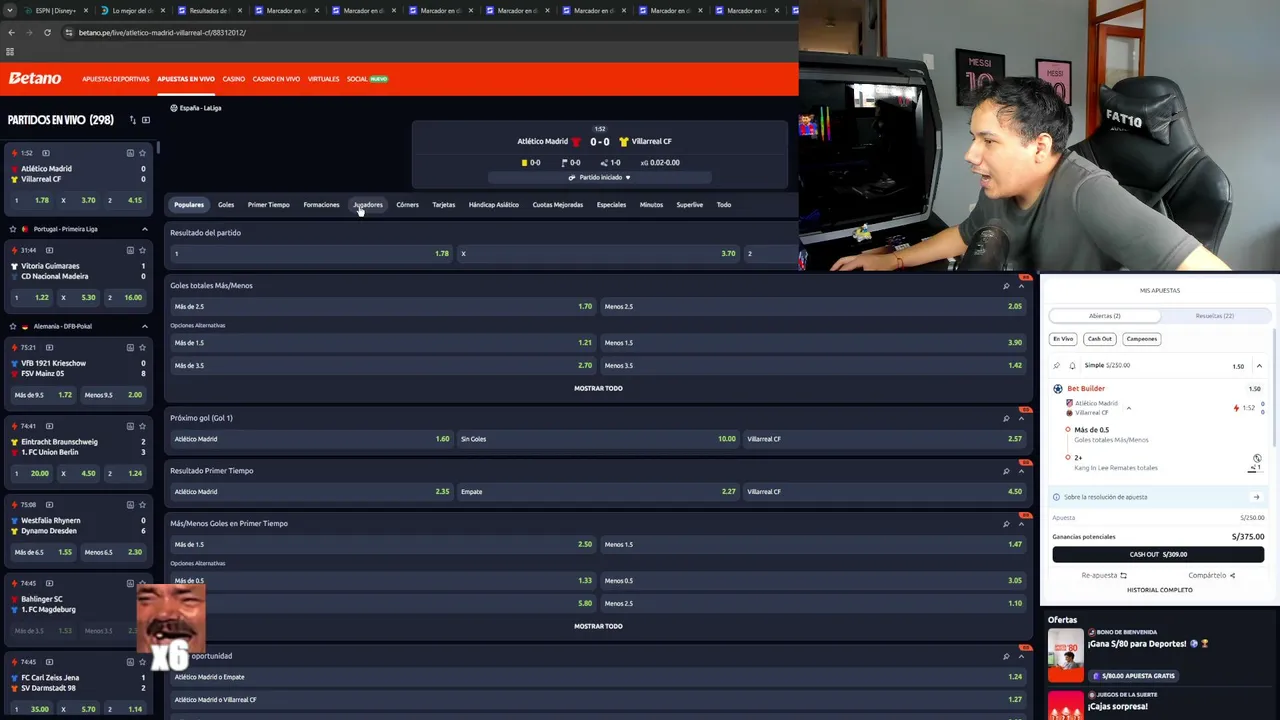Expand the Partido iniciado match status dropdown
Screen dimensions: 1280x720
click(600, 177)
